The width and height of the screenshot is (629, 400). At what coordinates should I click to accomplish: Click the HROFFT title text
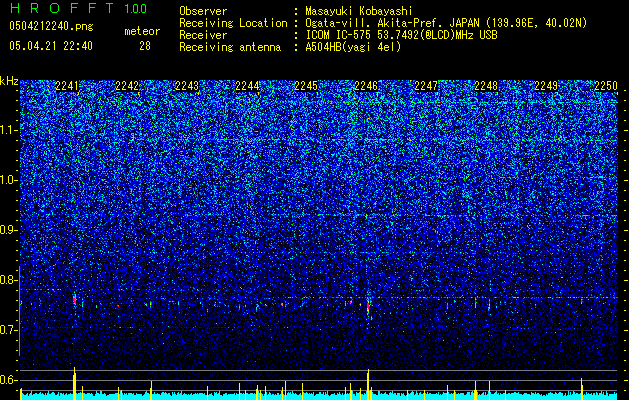[62, 8]
